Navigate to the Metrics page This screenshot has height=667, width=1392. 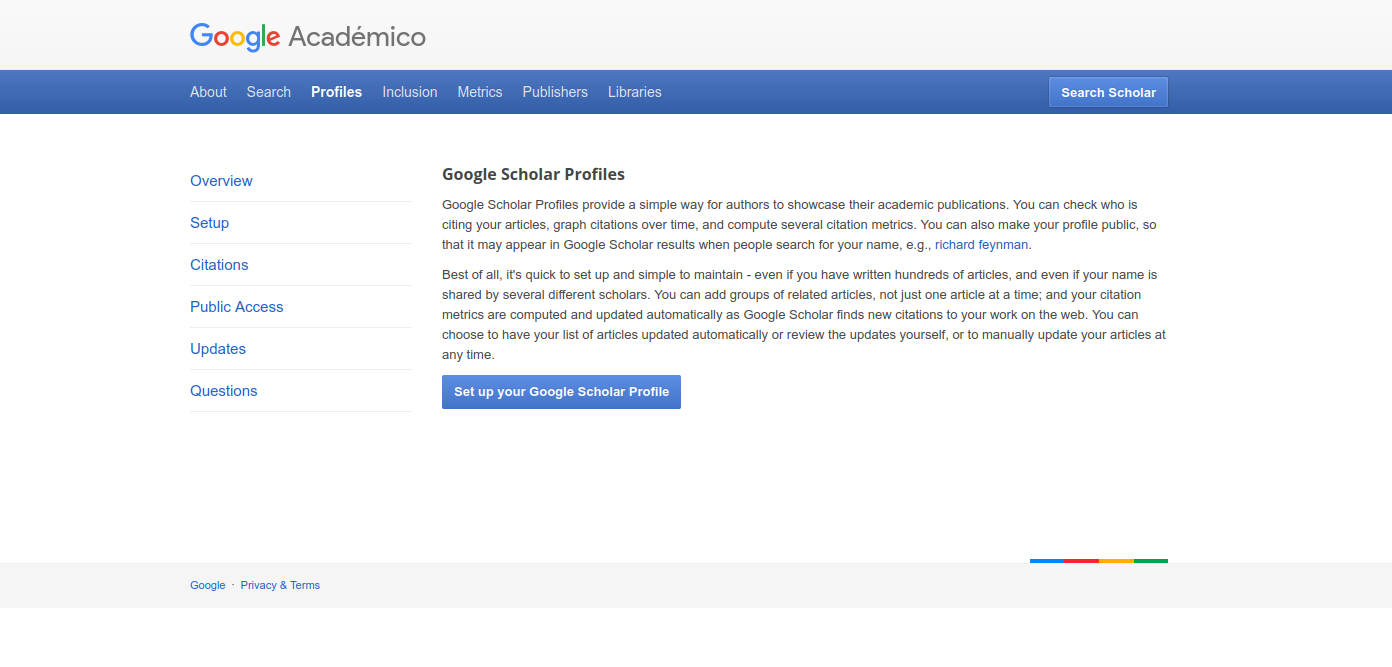(480, 91)
